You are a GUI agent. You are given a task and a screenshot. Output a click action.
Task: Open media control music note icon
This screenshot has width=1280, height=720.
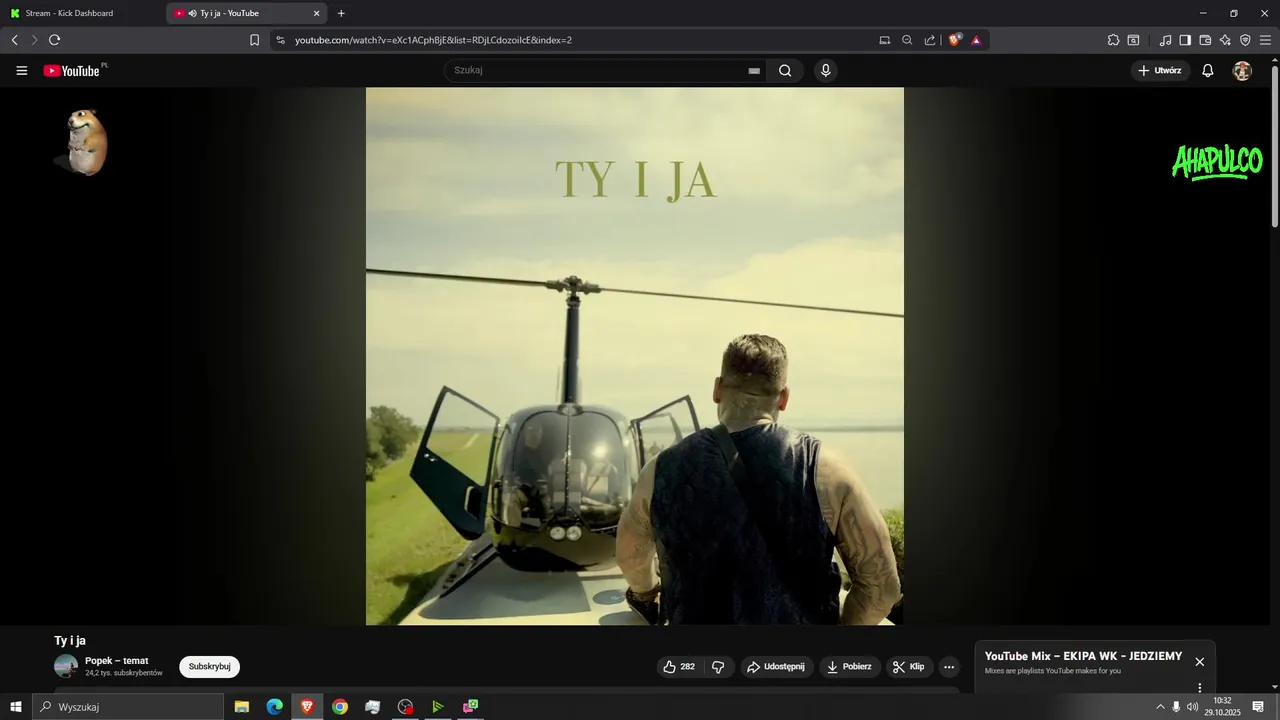click(1165, 40)
